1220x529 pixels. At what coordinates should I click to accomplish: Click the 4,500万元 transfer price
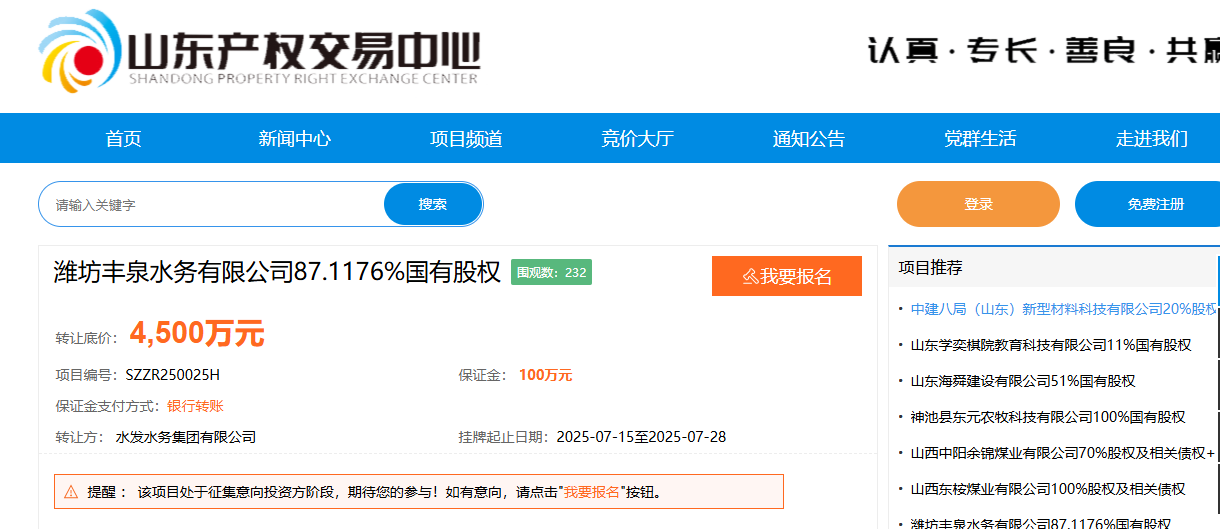[197, 334]
